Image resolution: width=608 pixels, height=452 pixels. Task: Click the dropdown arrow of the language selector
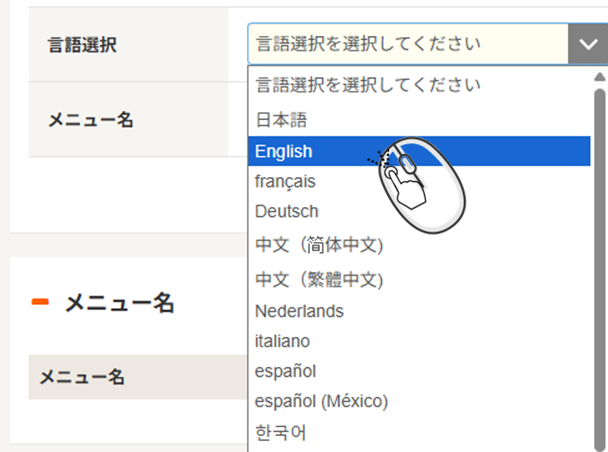point(584,44)
